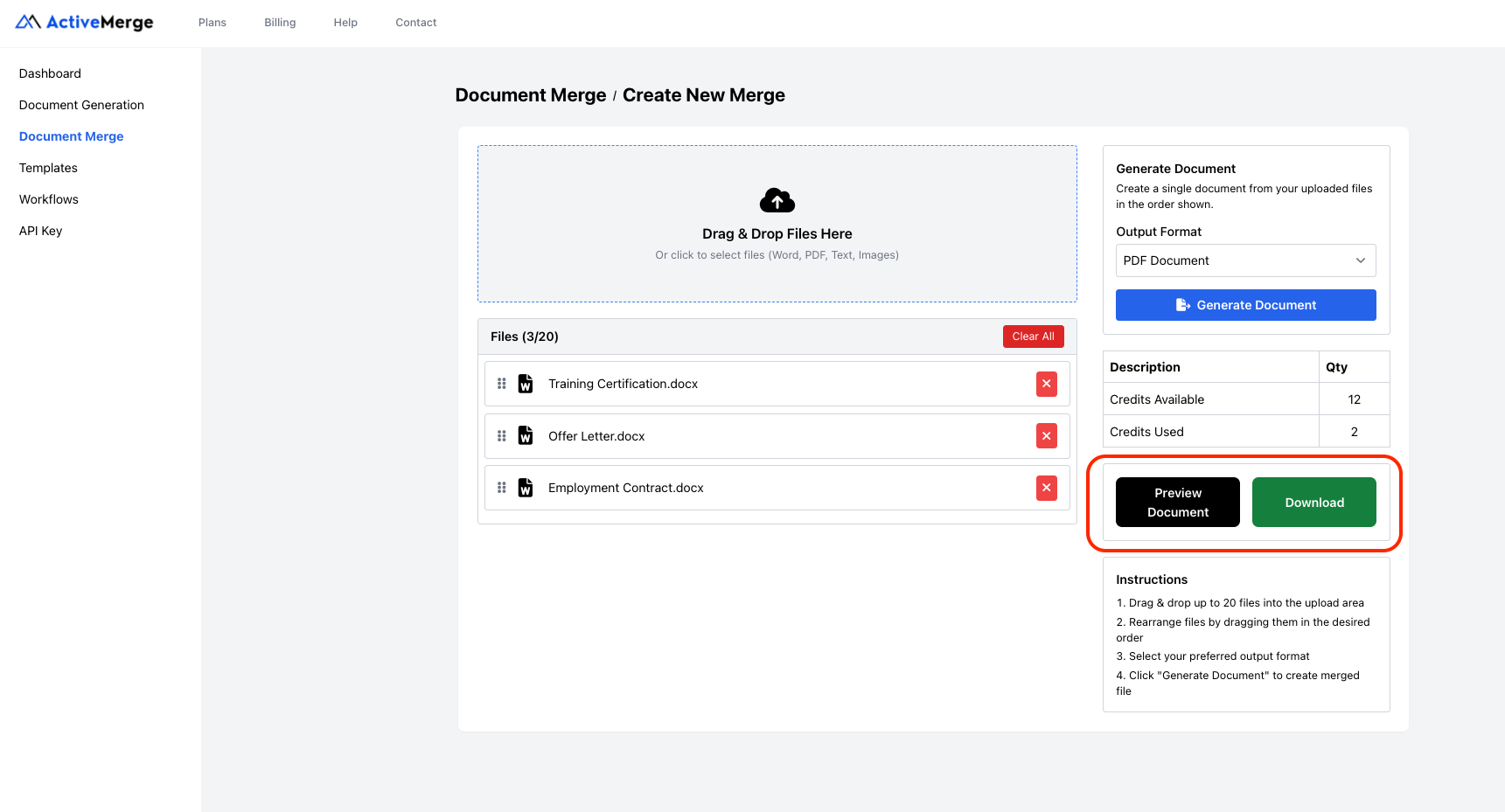Screen dimensions: 1505x812
Task: Navigate to Templates in the sidebar
Action: point(47,168)
